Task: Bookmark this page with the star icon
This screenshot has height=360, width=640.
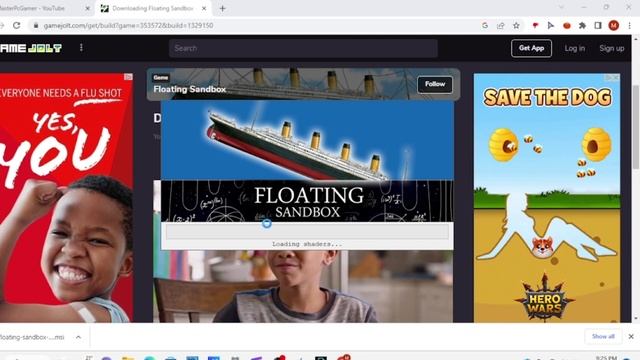Action: tap(516, 25)
